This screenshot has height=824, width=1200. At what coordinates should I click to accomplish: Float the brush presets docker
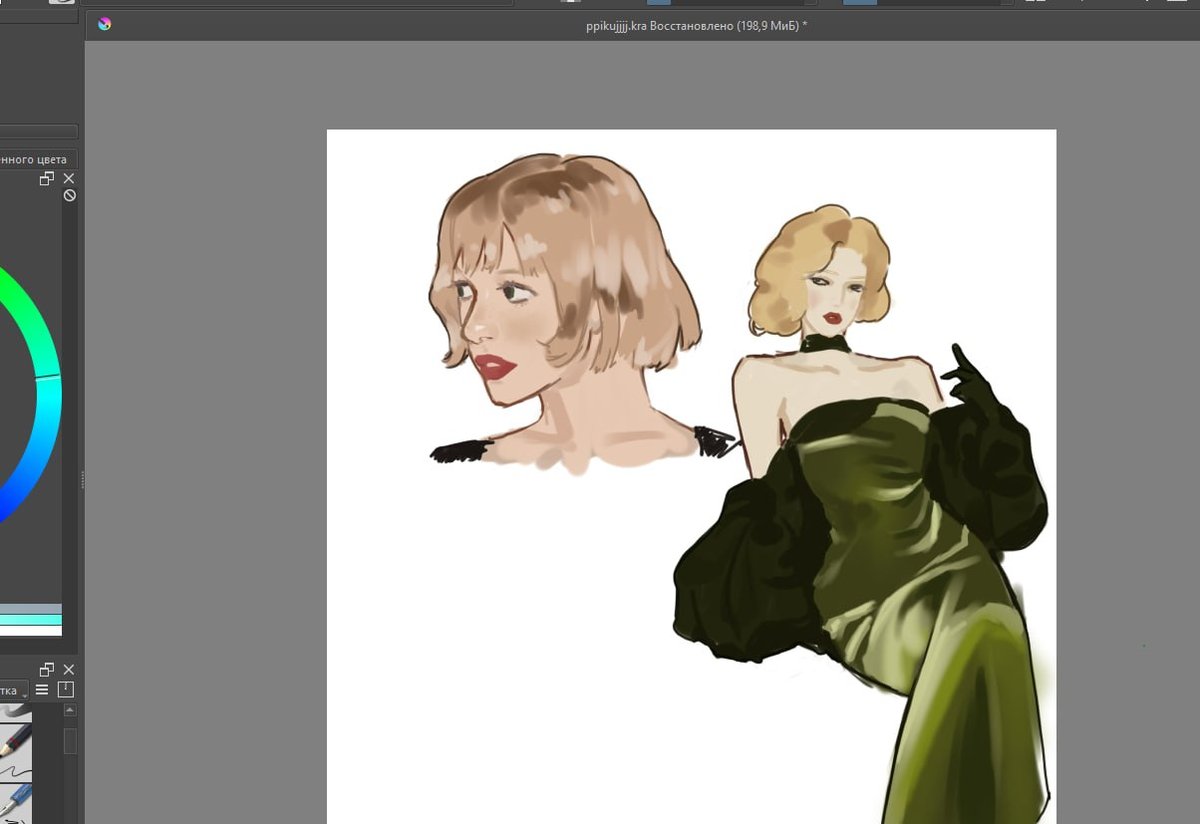tap(47, 669)
